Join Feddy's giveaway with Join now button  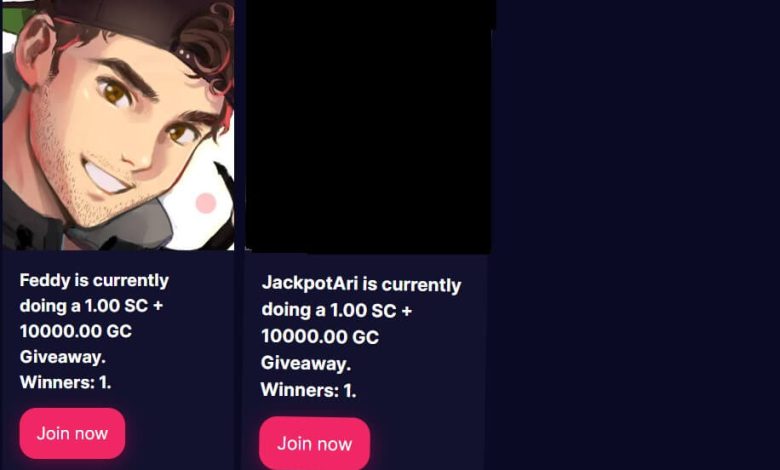pos(72,433)
